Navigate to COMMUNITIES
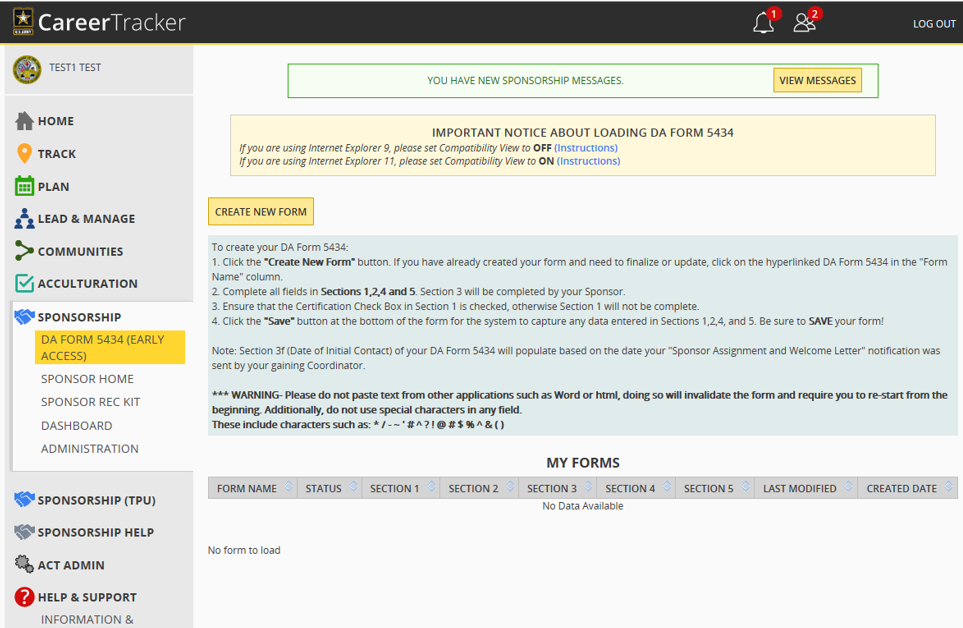 (x=80, y=252)
